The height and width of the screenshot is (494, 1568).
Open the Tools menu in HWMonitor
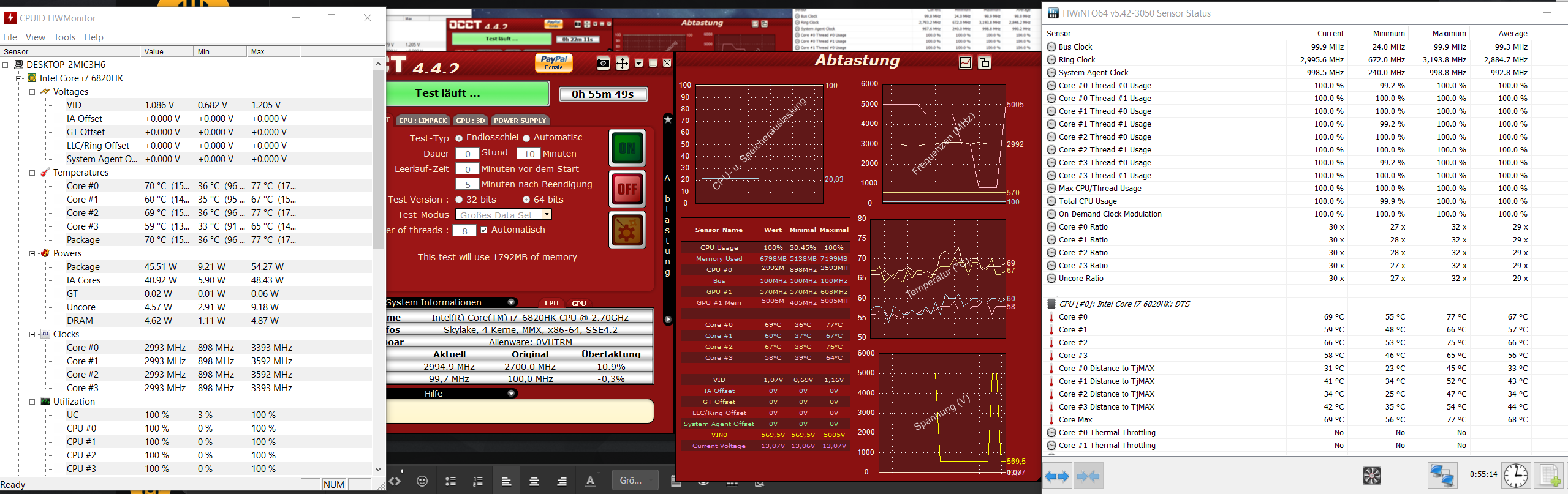[x=64, y=37]
